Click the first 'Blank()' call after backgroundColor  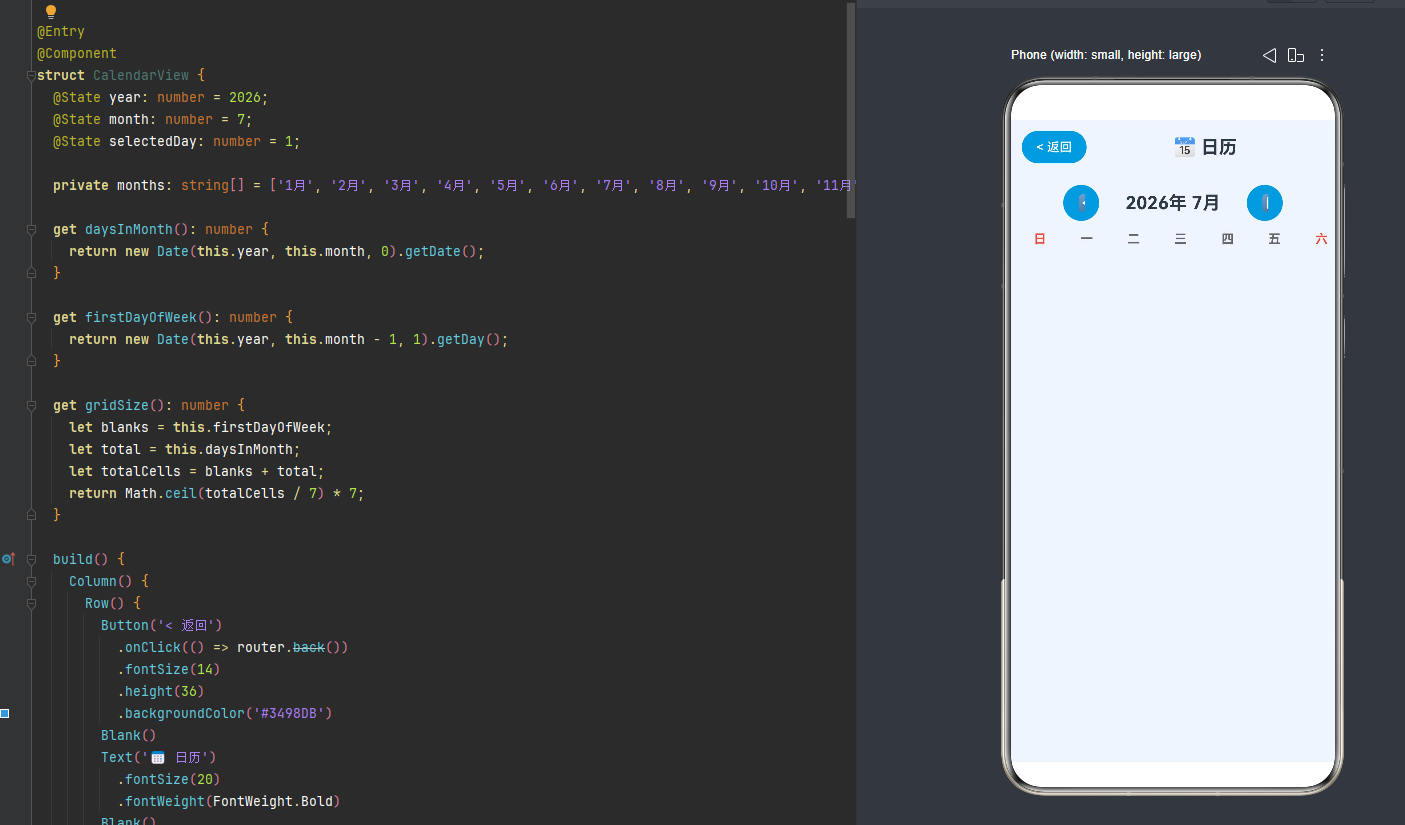tap(129, 735)
